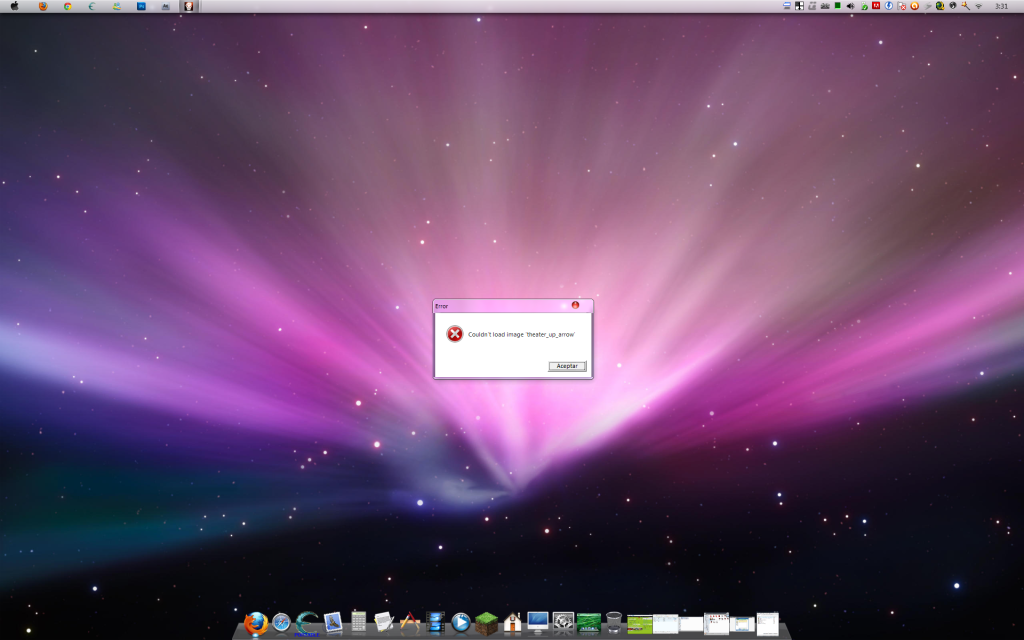This screenshot has width=1024, height=640.
Task: Click the volume speaker tray icon
Action: [850, 6]
